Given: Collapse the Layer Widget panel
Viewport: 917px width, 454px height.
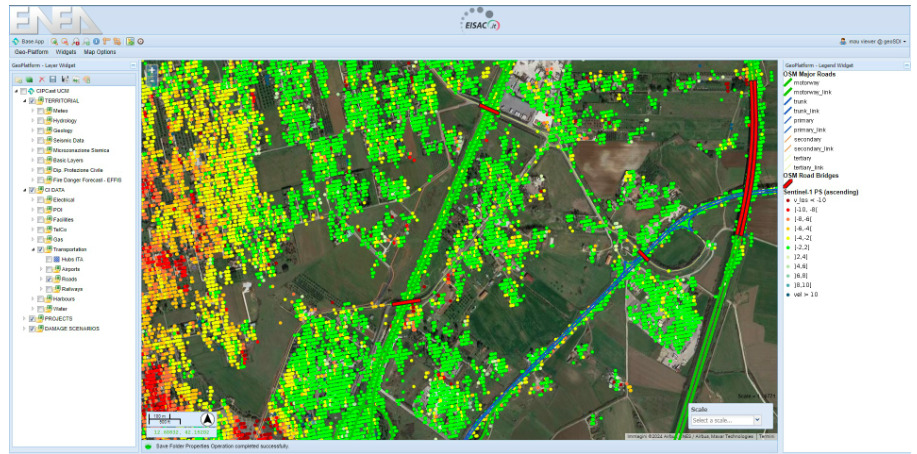Looking at the screenshot, I should point(133,65).
